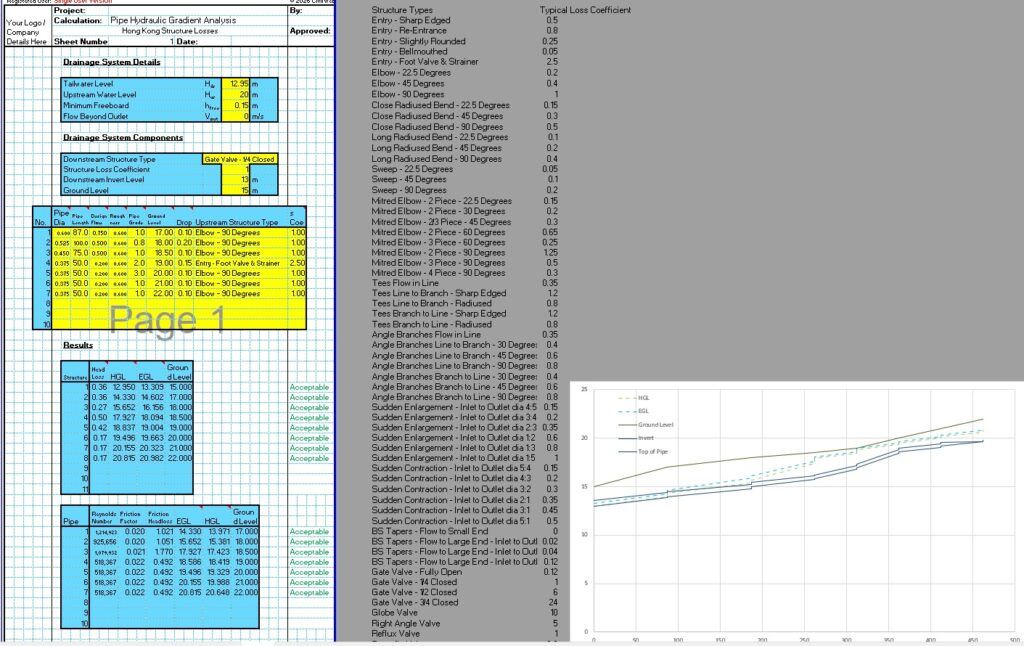Click the Your Logo / Company Details cell
Screen dimensions: 1024x646
click(x=26, y=31)
